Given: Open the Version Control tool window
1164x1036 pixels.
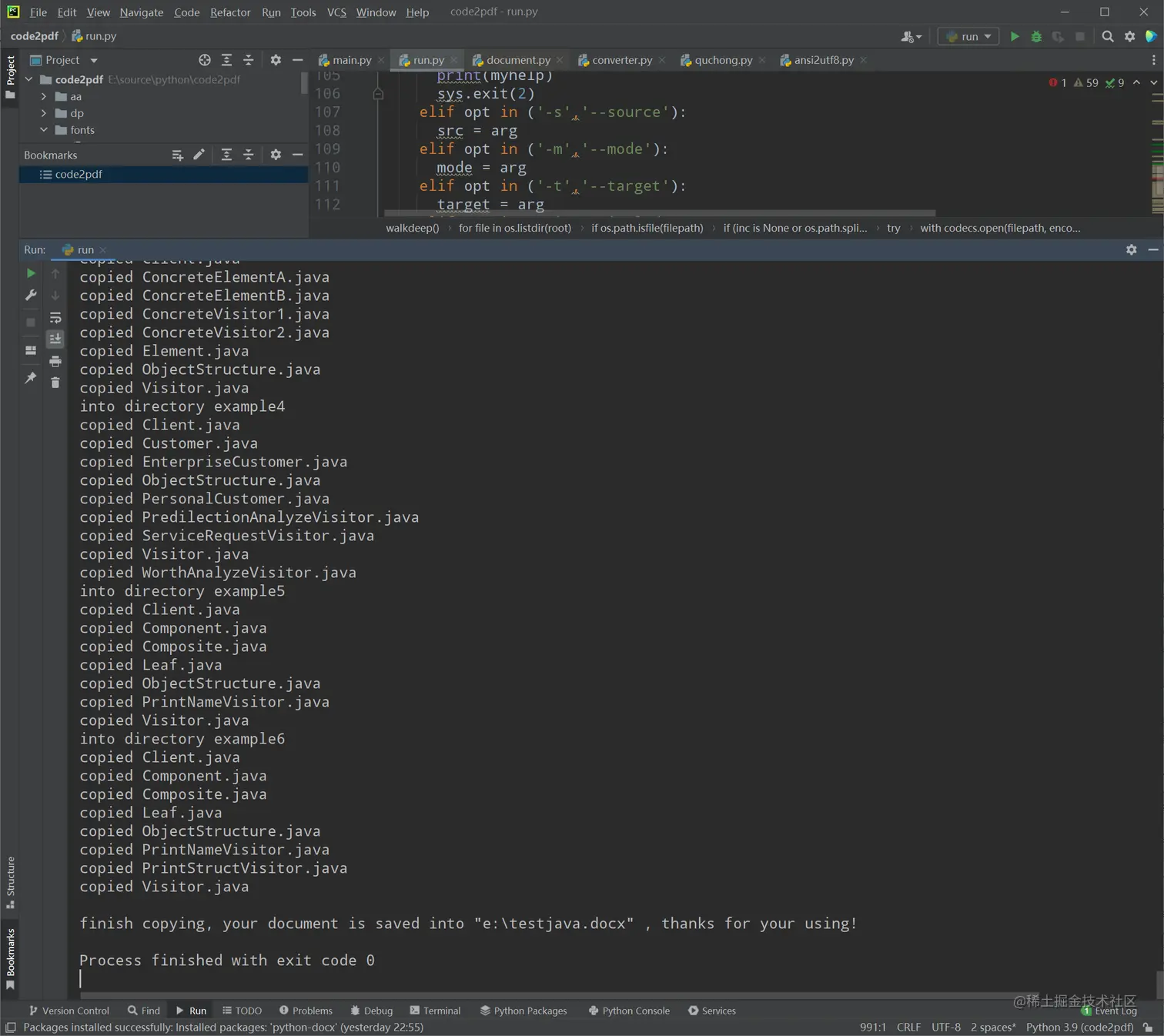Looking at the screenshot, I should 69,1011.
